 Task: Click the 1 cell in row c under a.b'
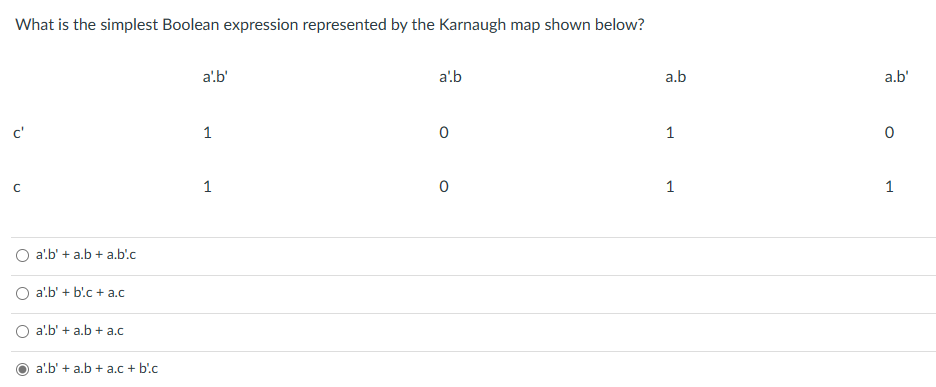[x=889, y=188]
